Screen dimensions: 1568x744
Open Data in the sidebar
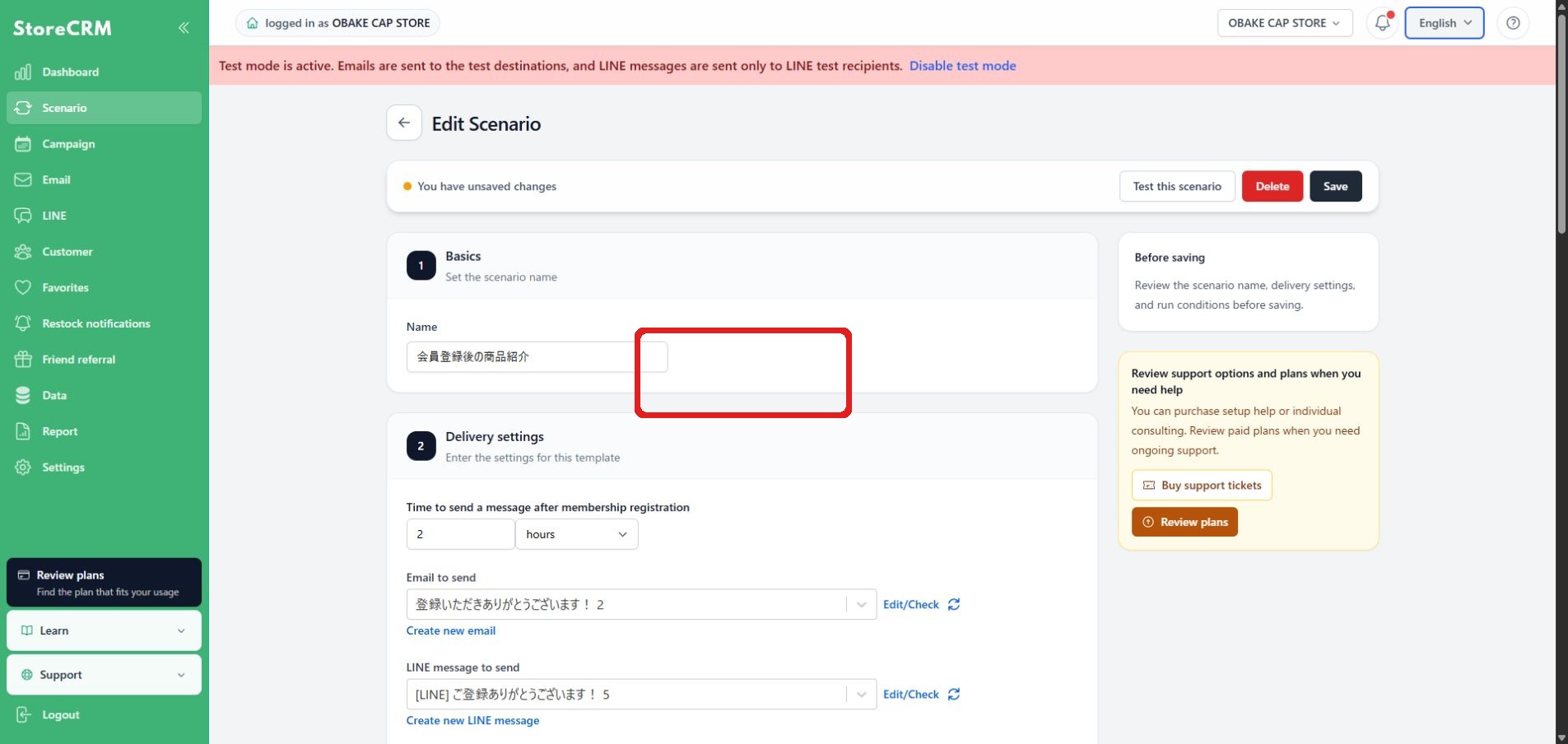104,395
